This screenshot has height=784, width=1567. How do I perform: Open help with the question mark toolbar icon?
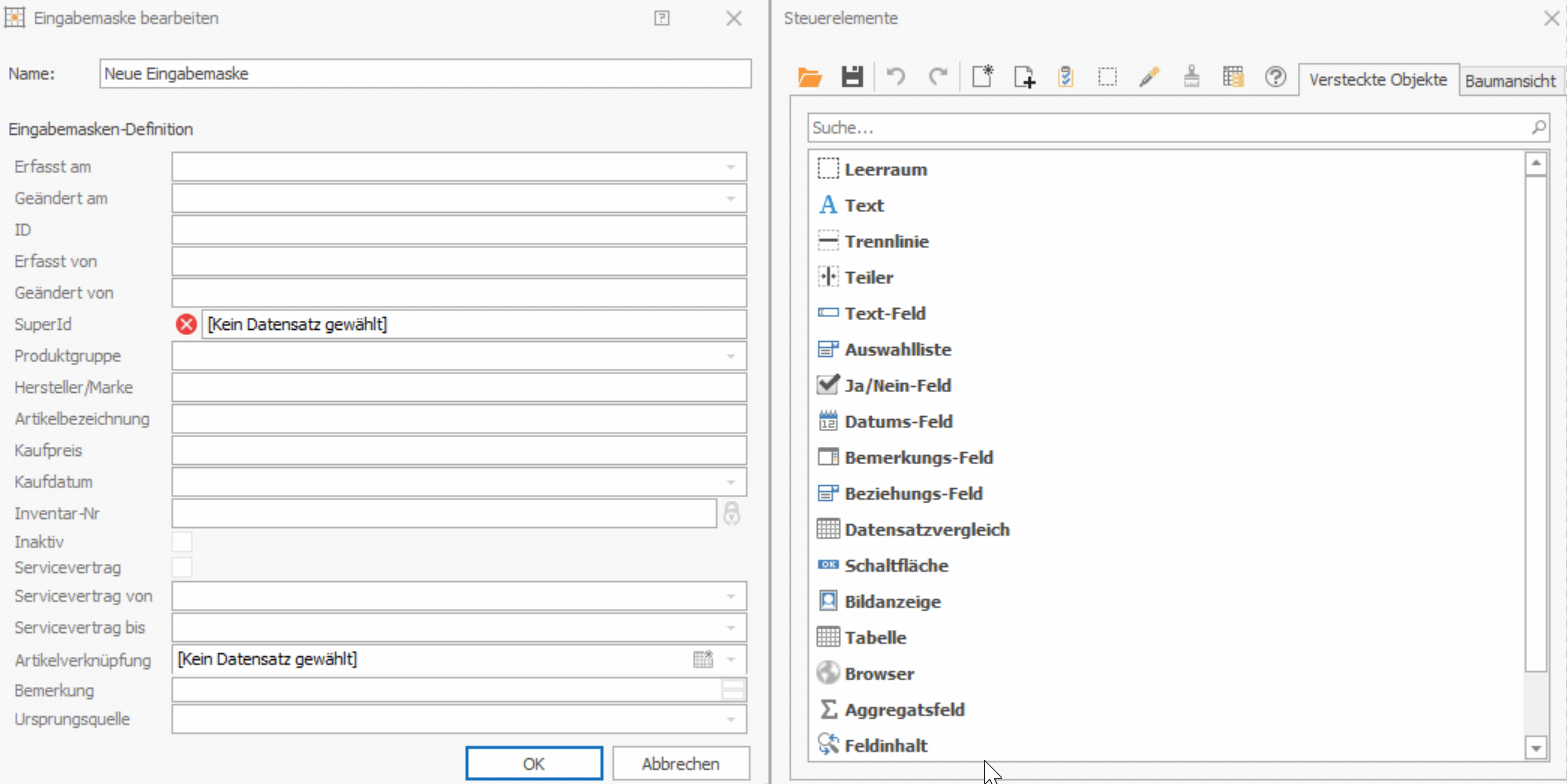(1275, 77)
